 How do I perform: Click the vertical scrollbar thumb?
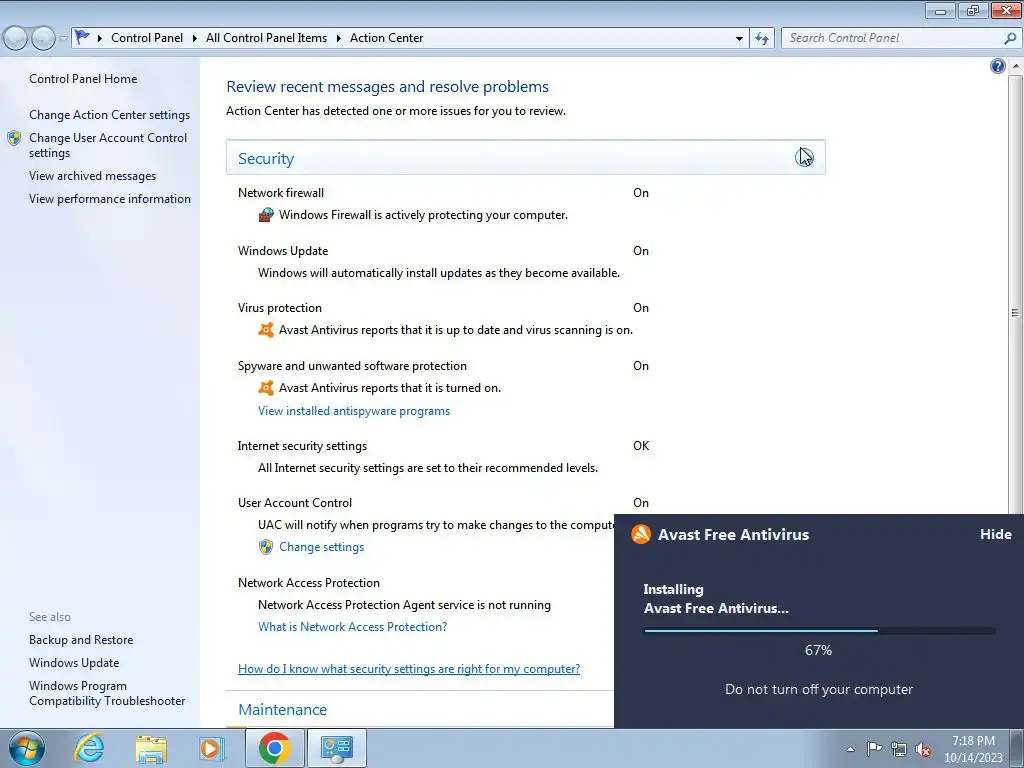pos(1016,313)
